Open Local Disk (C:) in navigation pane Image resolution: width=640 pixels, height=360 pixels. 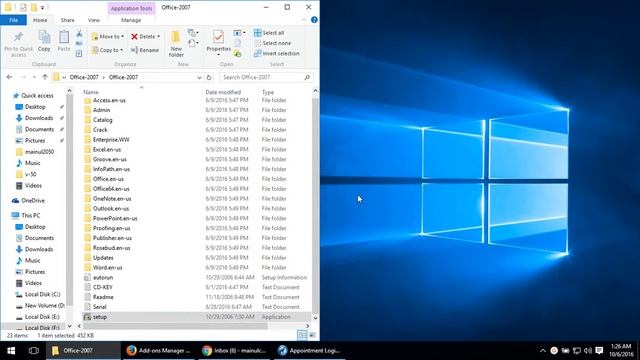[42, 294]
